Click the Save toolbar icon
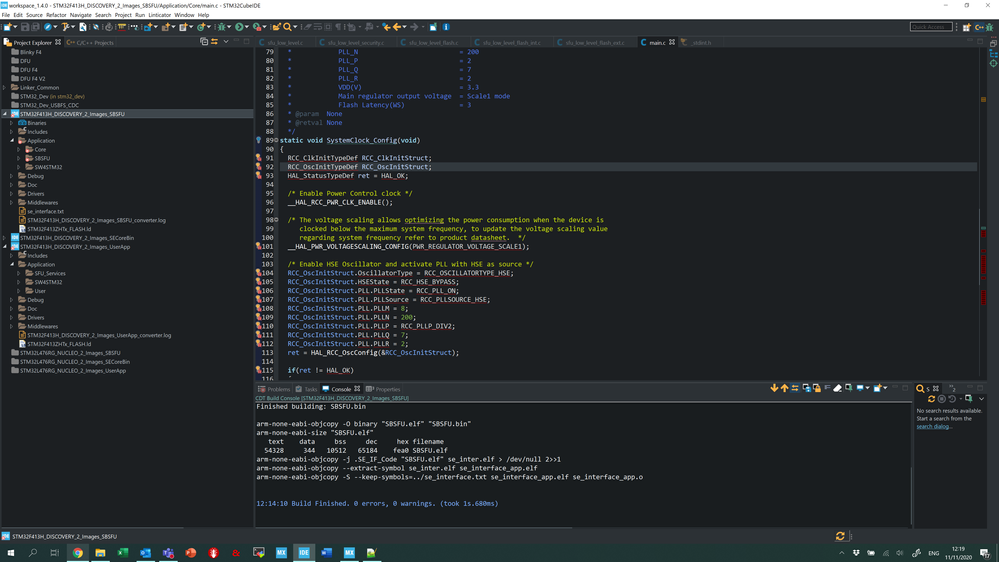This screenshot has width=999, height=562. point(25,27)
